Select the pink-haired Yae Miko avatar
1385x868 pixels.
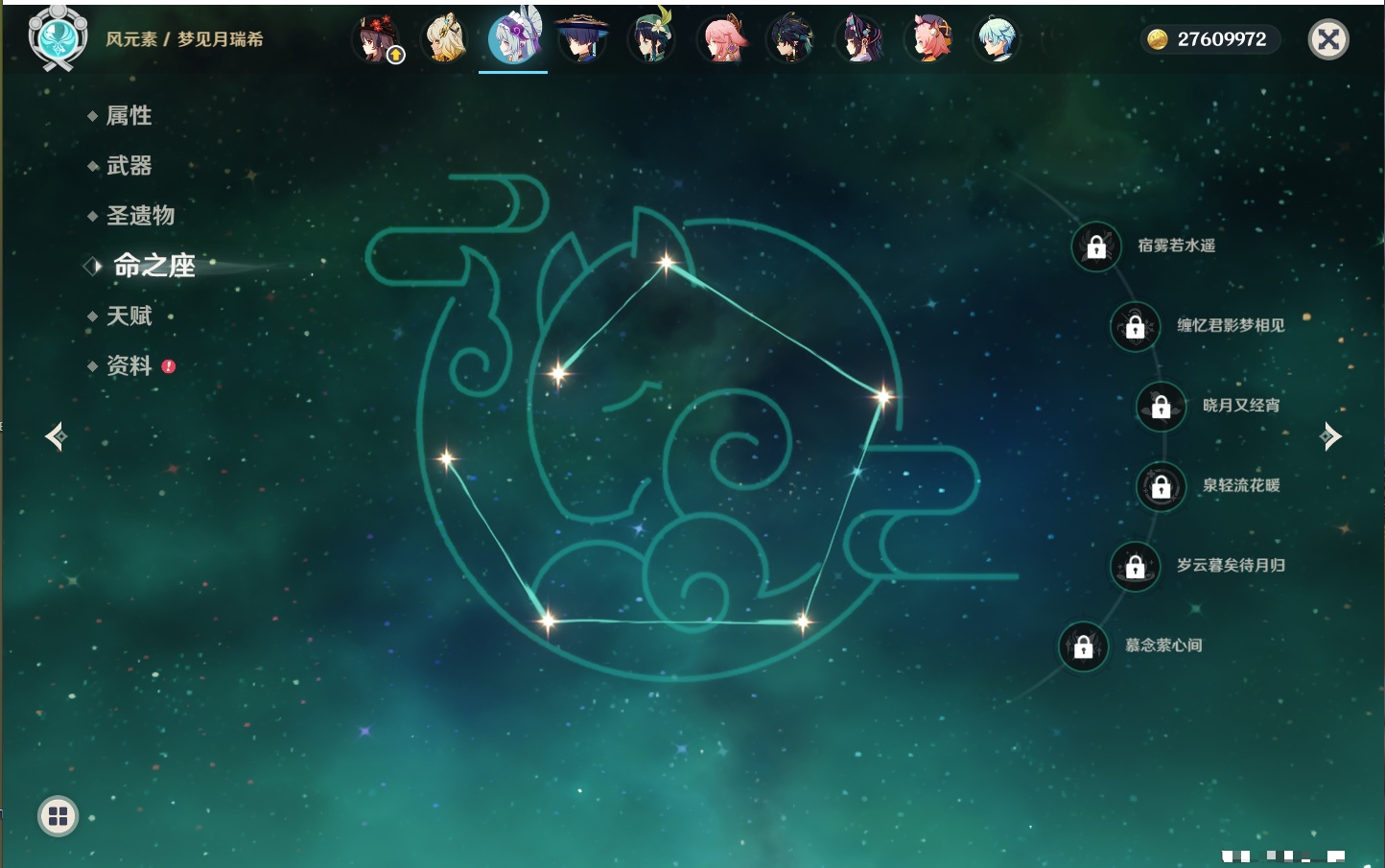[721, 39]
